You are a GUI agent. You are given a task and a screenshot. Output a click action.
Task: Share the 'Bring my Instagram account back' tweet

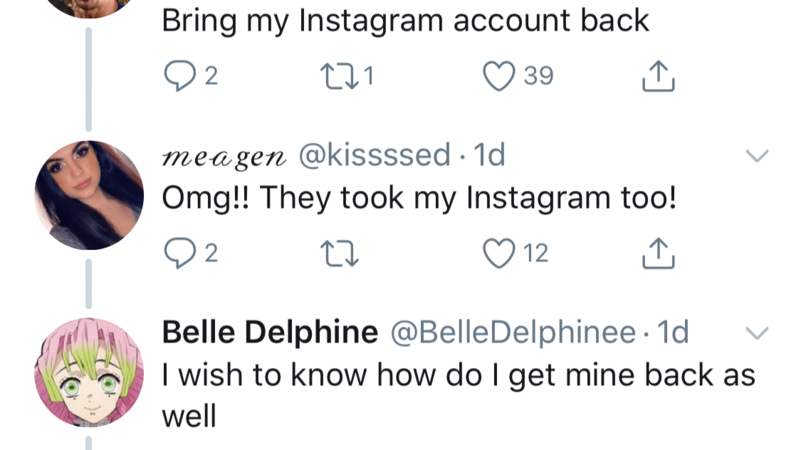point(659,77)
